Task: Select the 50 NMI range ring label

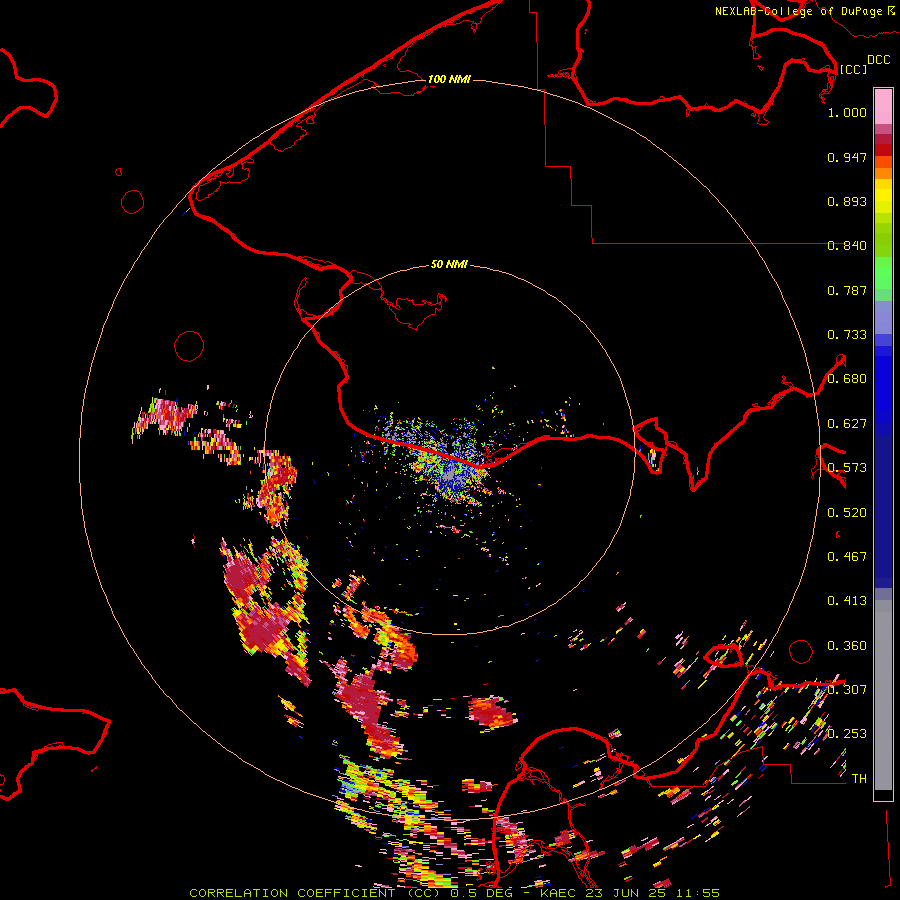Action: click(x=449, y=264)
